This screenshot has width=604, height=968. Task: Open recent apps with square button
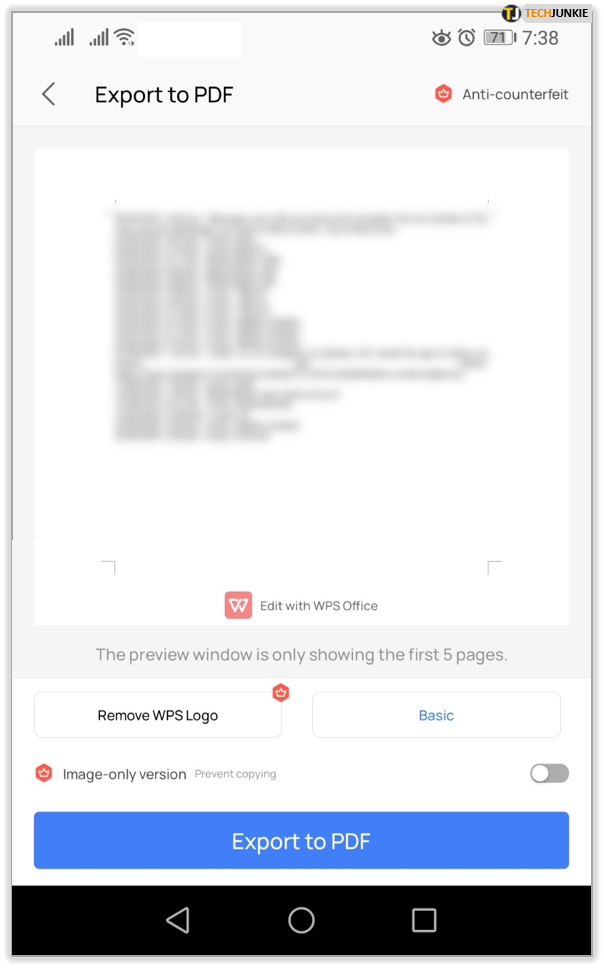[x=424, y=920]
